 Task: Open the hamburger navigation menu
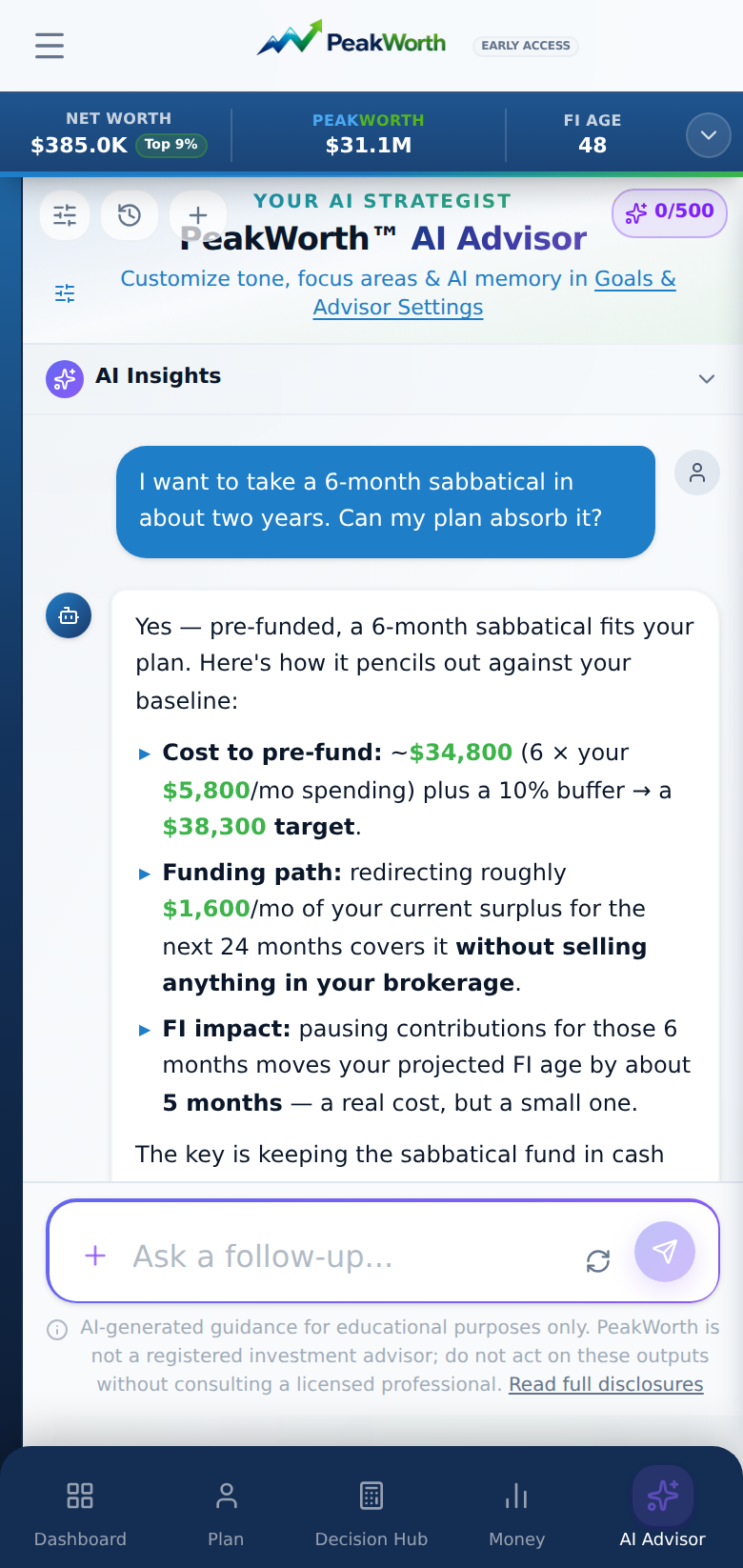(50, 46)
